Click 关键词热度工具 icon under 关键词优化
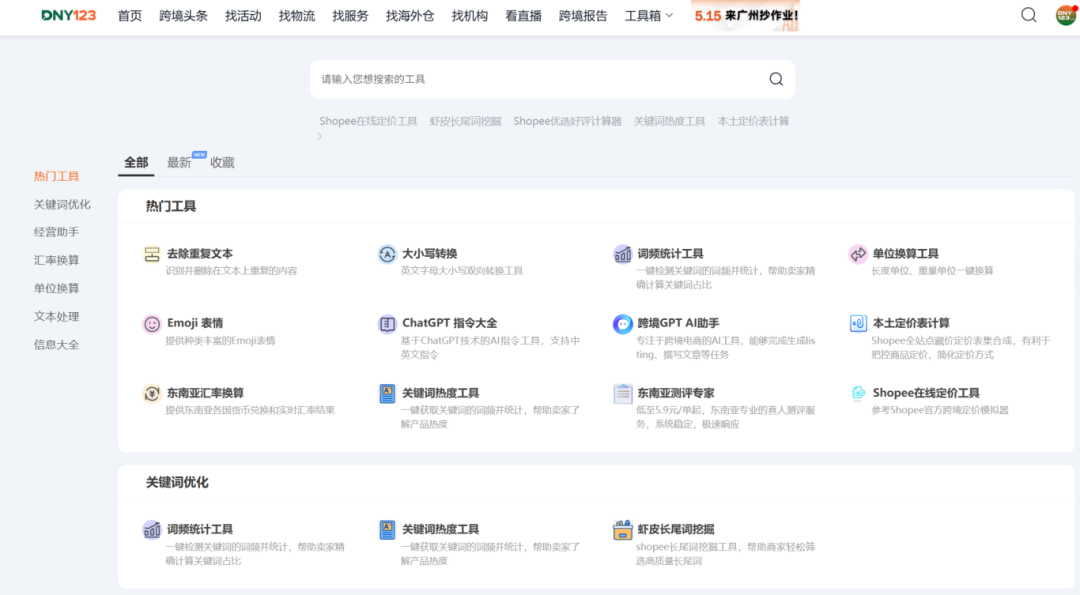Viewport: 1080px width, 595px height. tap(387, 530)
